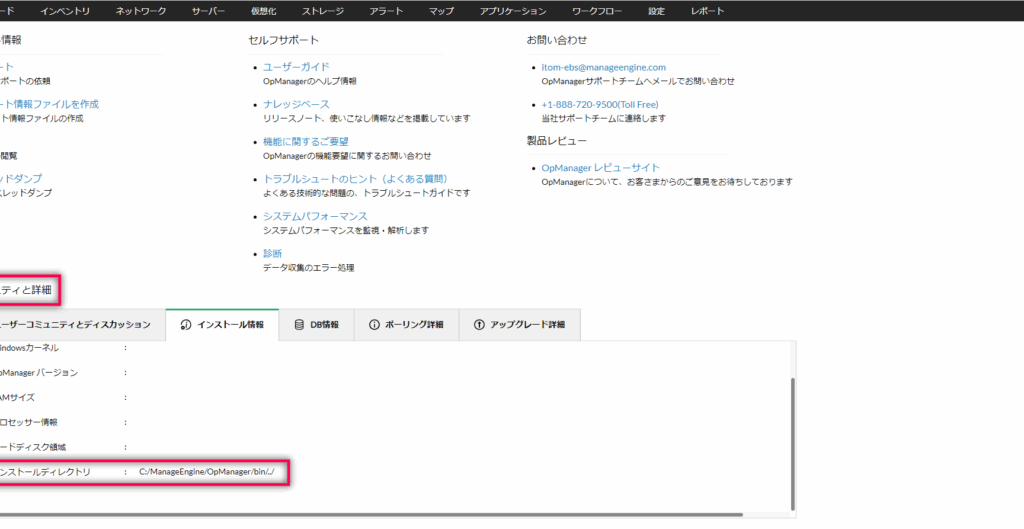The width and height of the screenshot is (1024, 529).
Task: Switch to the ユーザーコミュニティとディスカッション tab
Action: (x=78, y=325)
